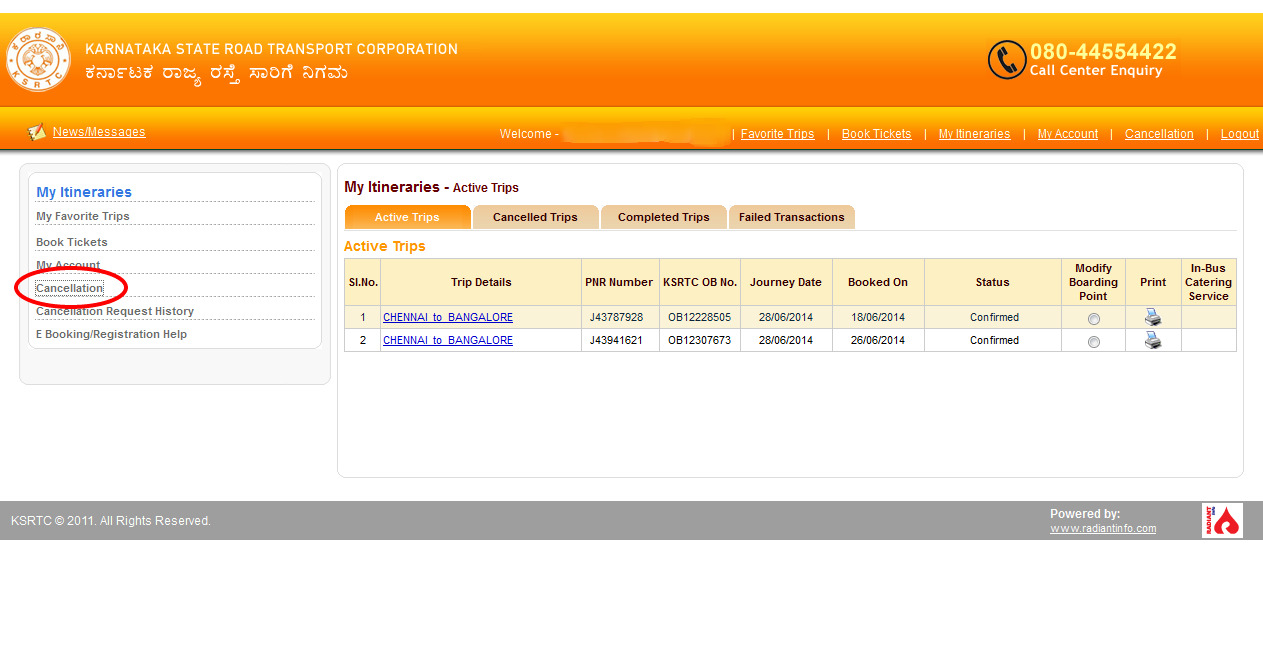Click the Call Center phone icon
The width and height of the screenshot is (1263, 668).
1007,60
